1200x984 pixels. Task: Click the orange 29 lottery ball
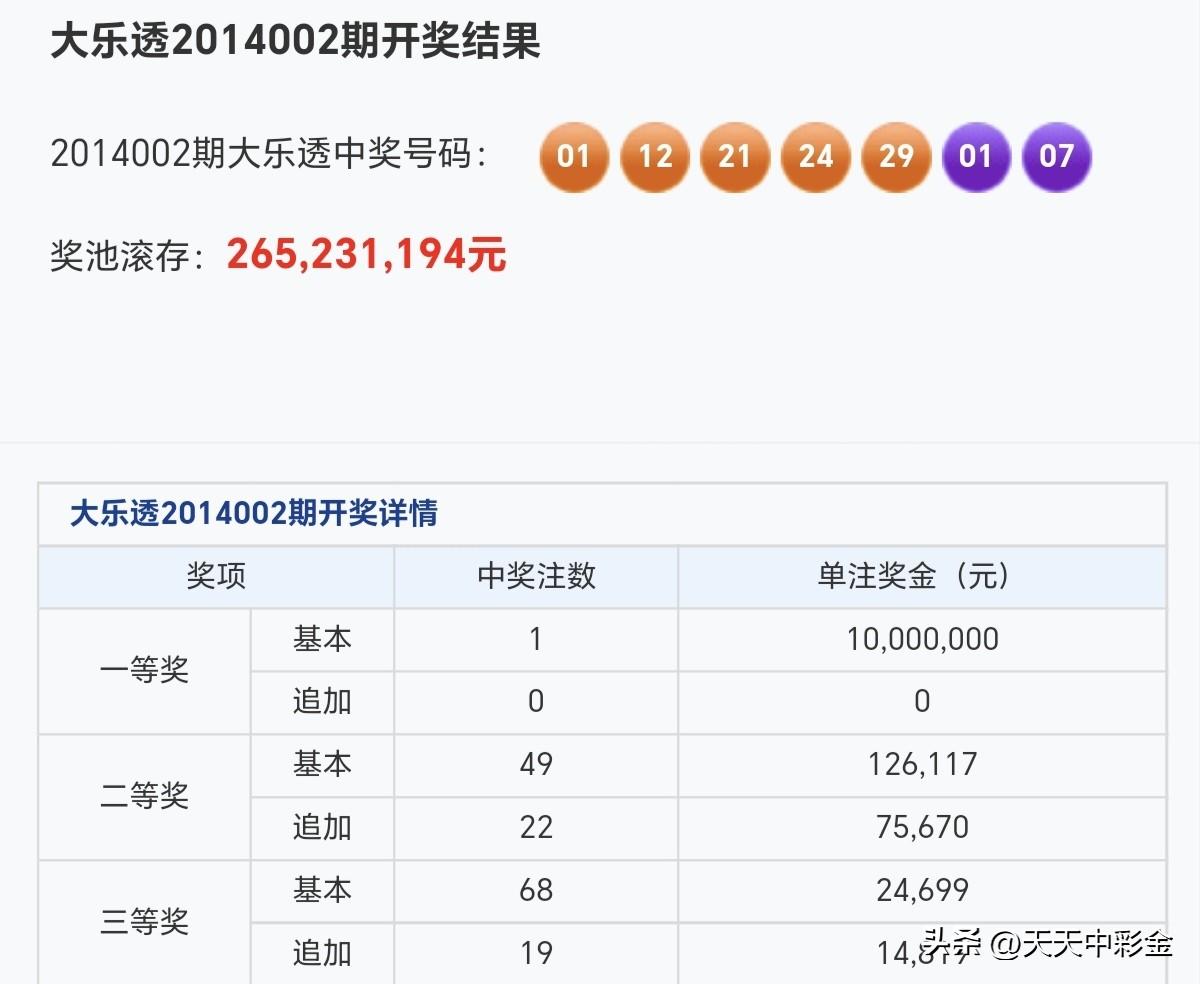[x=896, y=157]
